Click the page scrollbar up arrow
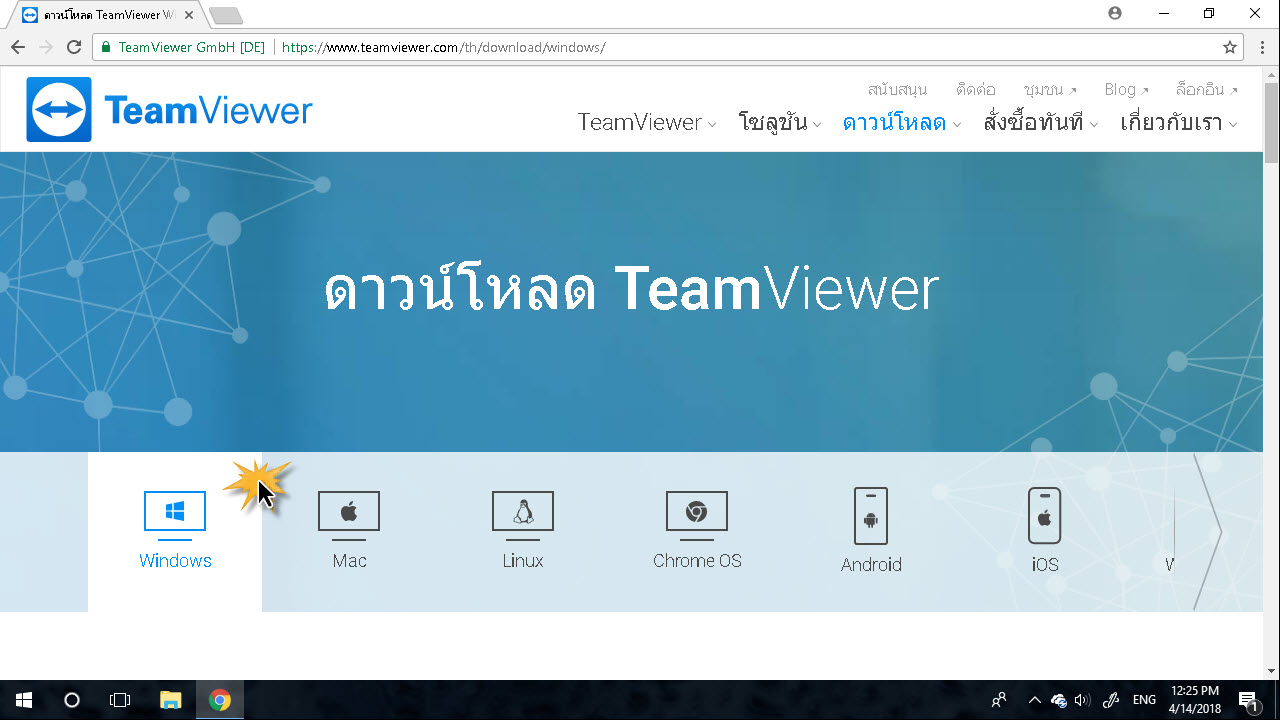1280x720 pixels. 1271,75
